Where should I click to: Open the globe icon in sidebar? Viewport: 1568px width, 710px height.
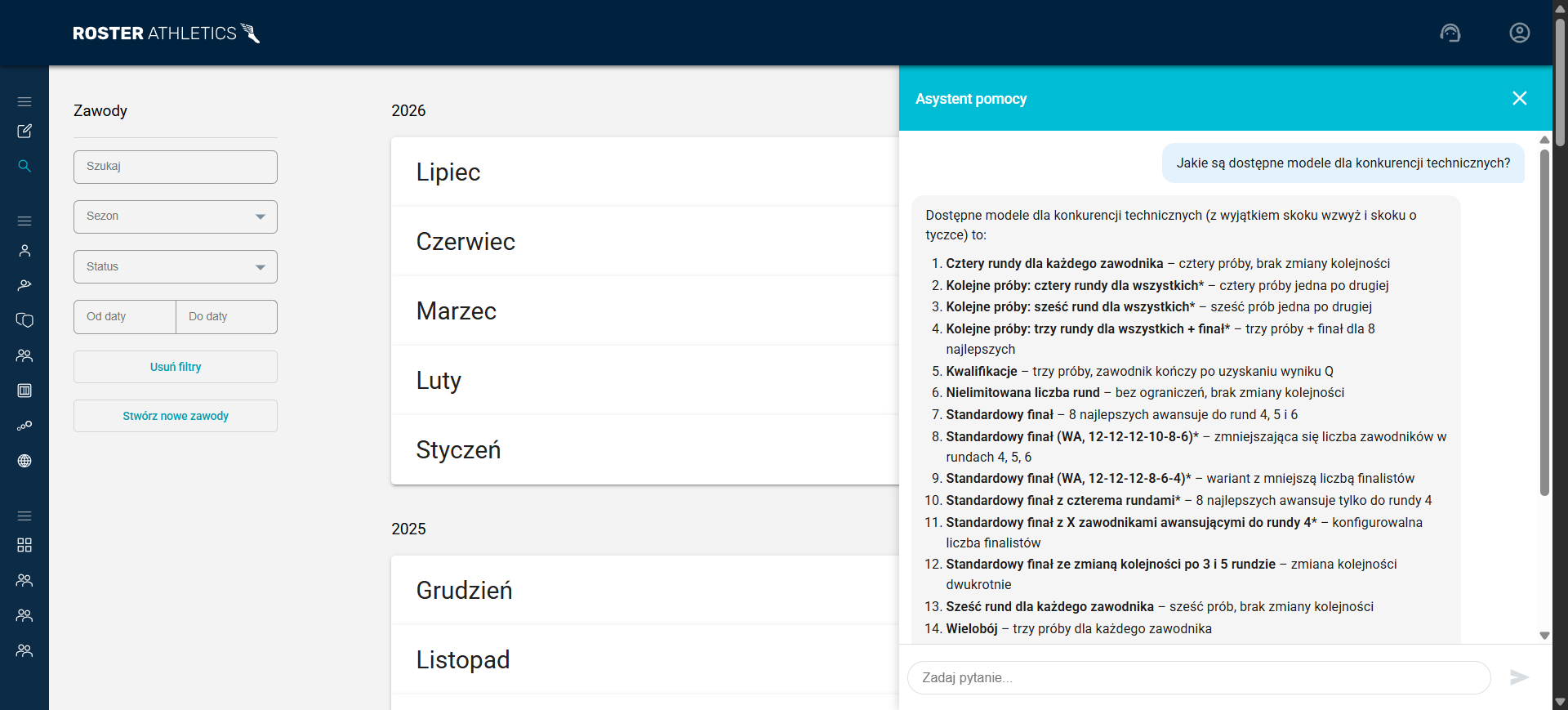coord(24,461)
